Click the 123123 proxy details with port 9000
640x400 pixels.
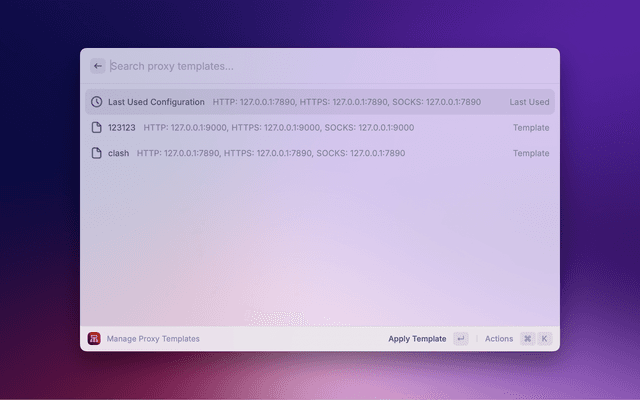[278, 128]
